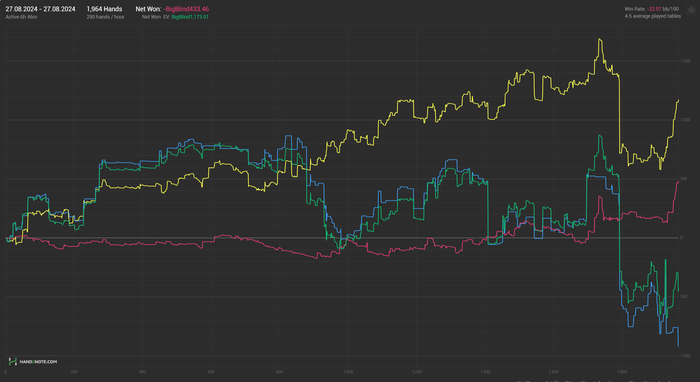Image resolution: width=700 pixels, height=382 pixels.
Task: Click y-axis label 1,500 on right
Action: 685,61
